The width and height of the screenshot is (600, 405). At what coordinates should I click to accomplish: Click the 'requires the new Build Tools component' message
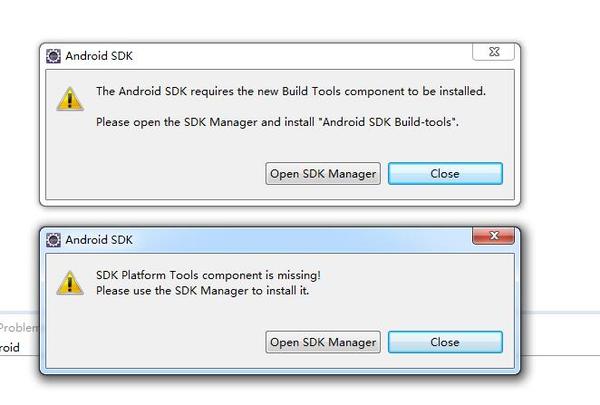point(291,91)
